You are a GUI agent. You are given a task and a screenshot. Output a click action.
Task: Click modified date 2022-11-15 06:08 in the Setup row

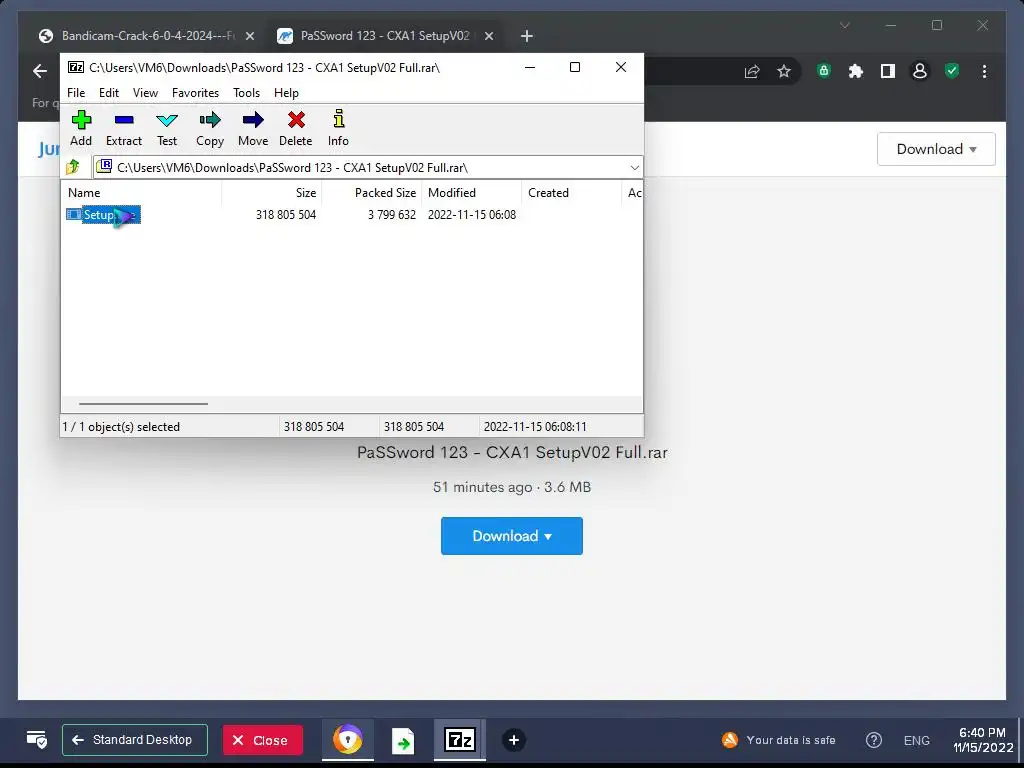pyautogui.click(x=472, y=215)
